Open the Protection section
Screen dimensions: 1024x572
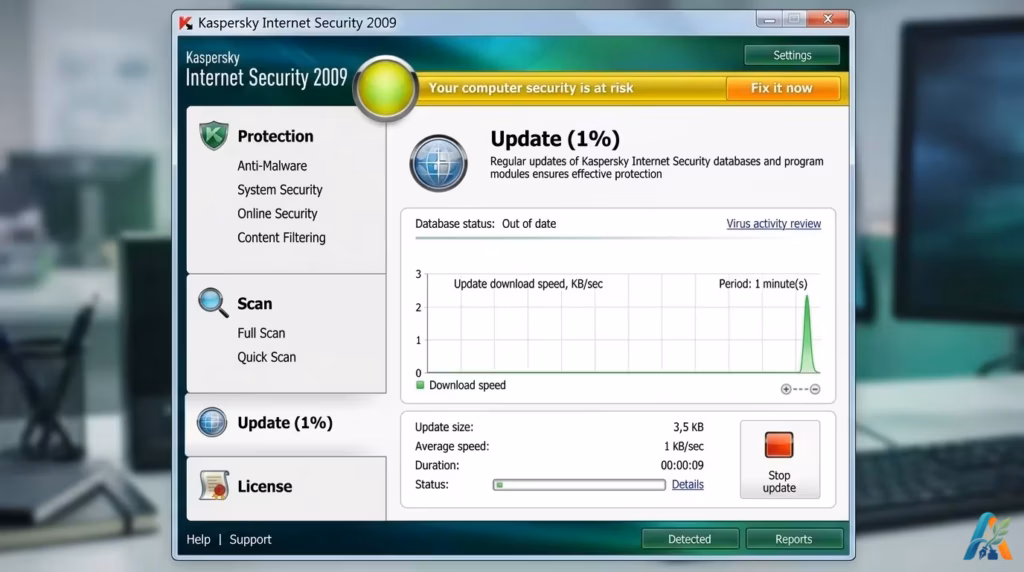(x=275, y=136)
